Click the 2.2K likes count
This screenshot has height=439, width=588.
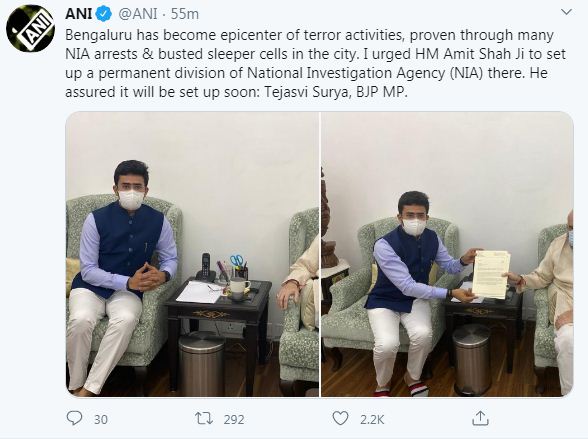pyautogui.click(x=372, y=420)
